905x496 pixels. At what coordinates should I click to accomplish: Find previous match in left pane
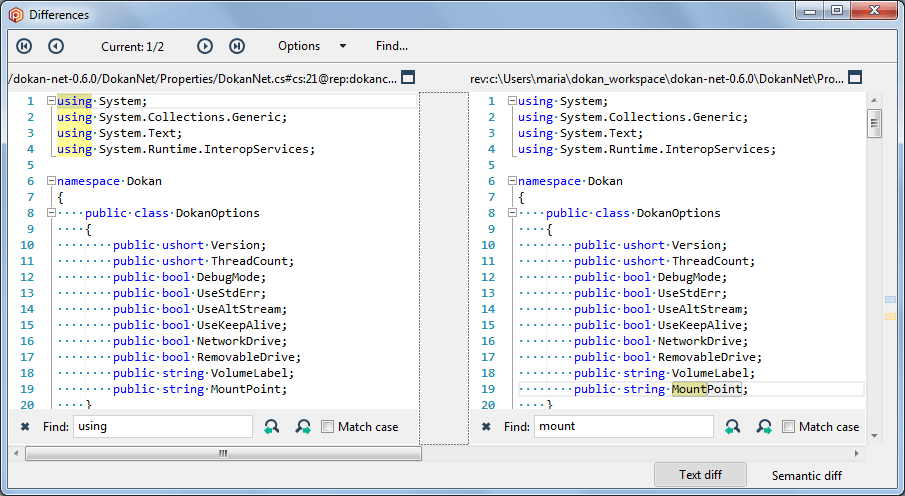[x=271, y=427]
